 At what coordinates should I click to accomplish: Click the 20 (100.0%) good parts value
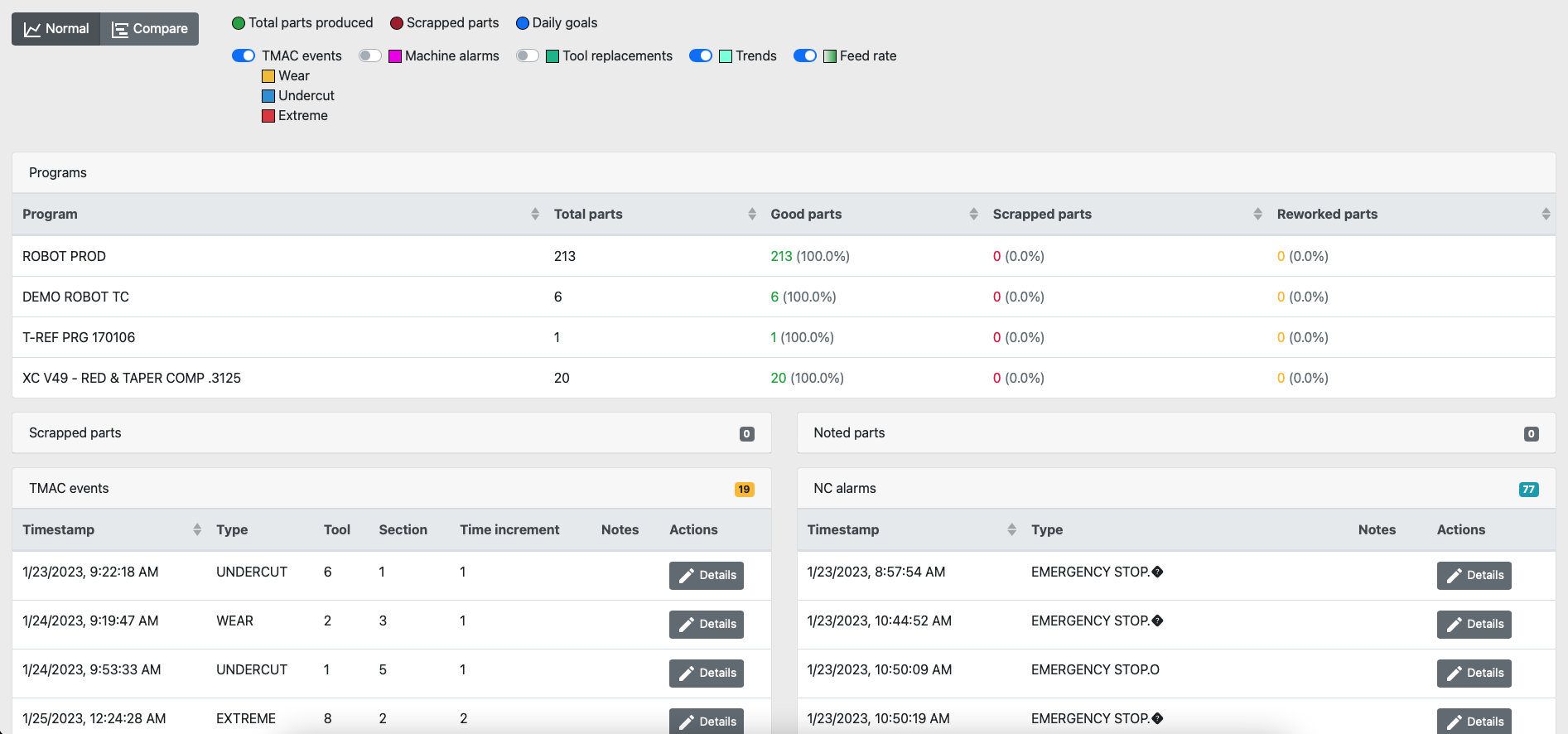coord(807,379)
